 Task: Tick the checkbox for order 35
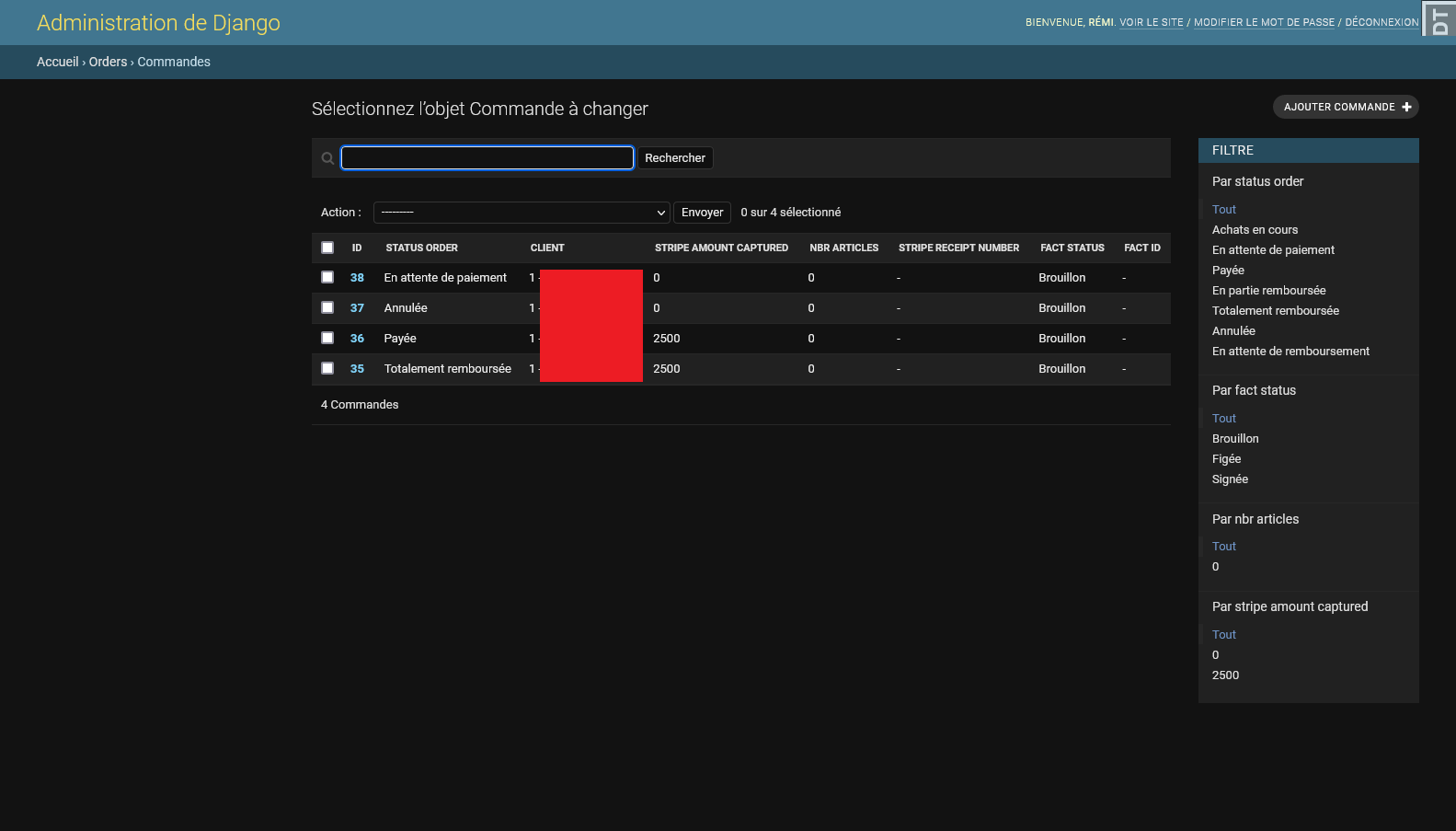point(327,368)
